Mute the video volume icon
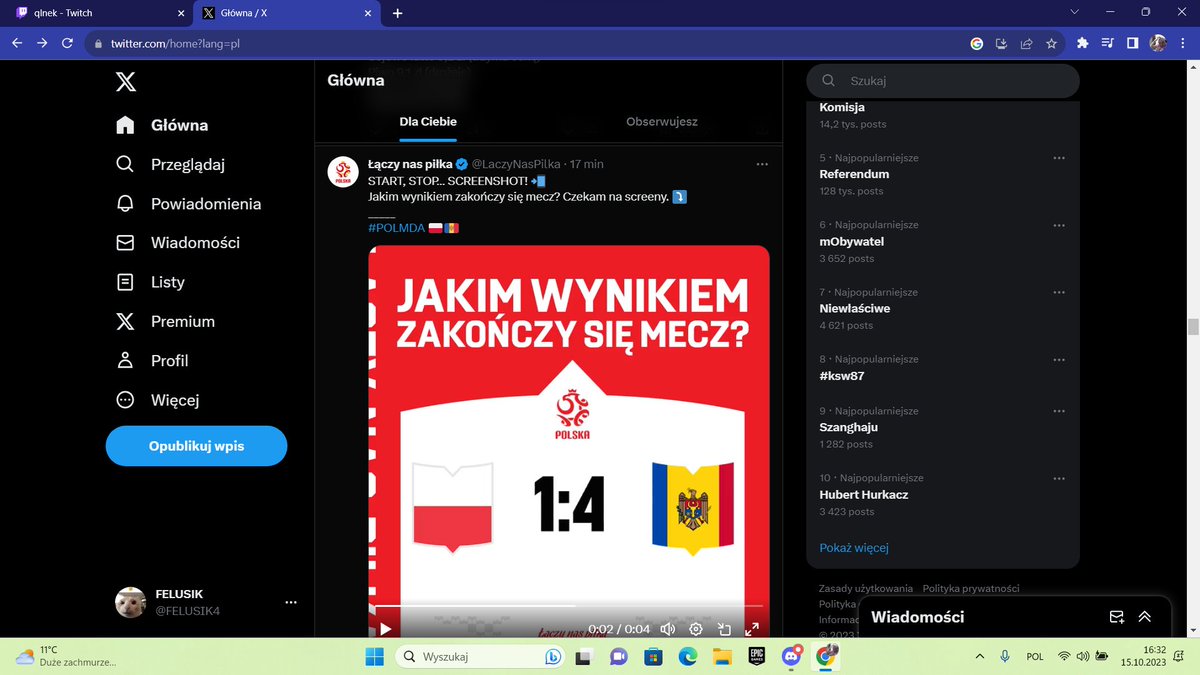The image size is (1200, 675). tap(668, 629)
